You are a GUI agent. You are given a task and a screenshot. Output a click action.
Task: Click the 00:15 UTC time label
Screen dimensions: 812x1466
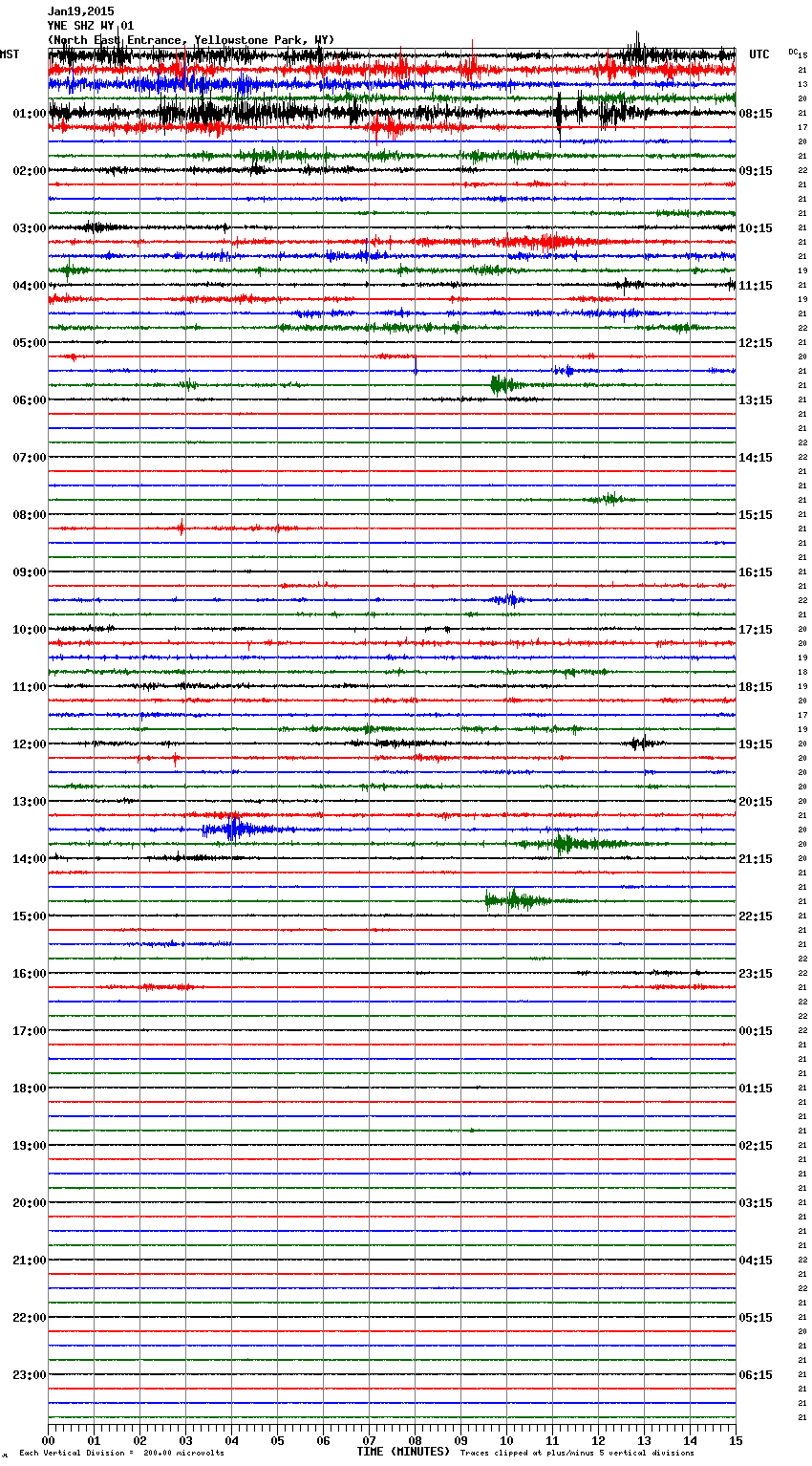click(x=756, y=1031)
